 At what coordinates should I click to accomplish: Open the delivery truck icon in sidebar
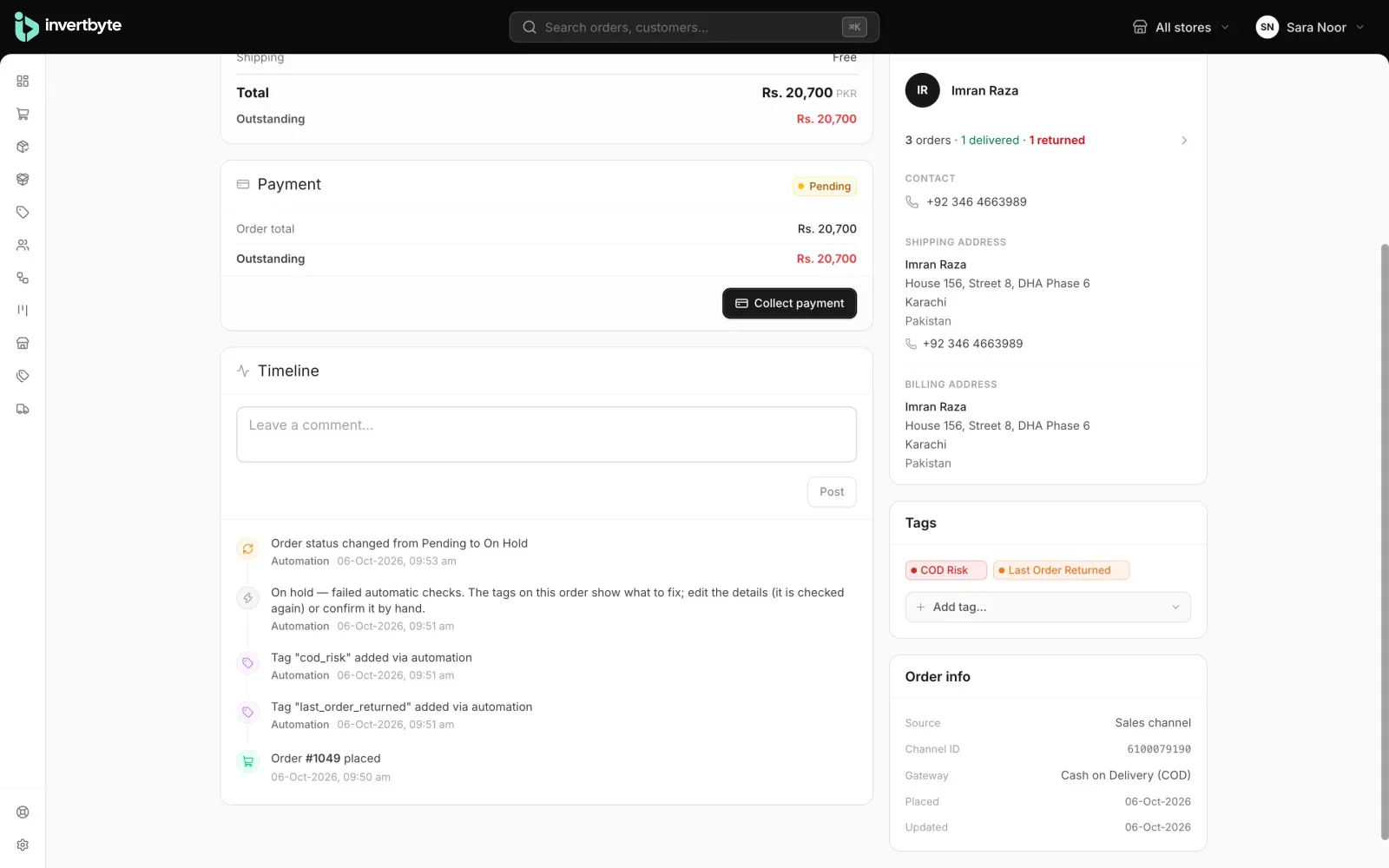click(23, 409)
